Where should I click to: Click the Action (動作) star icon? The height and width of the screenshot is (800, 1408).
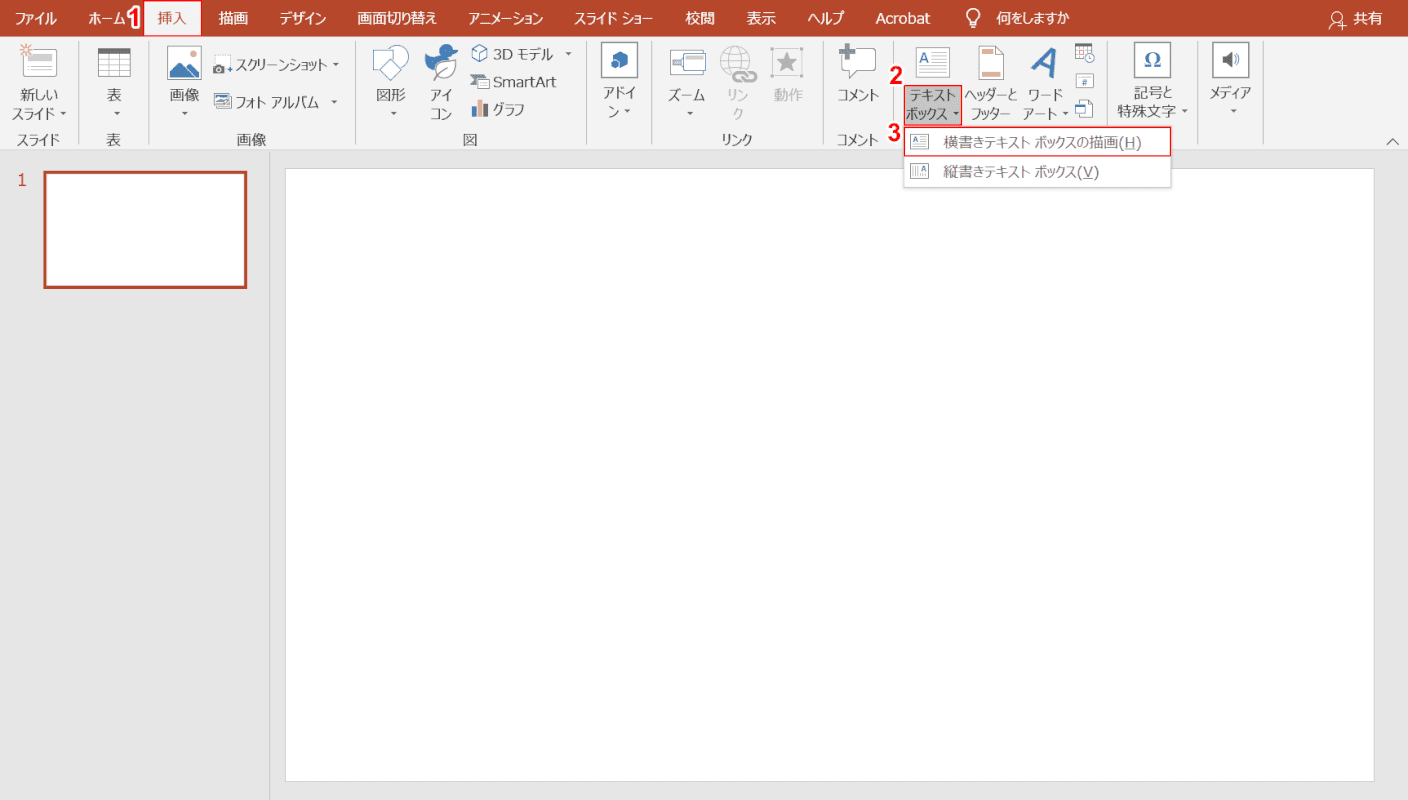pyautogui.click(x=787, y=62)
